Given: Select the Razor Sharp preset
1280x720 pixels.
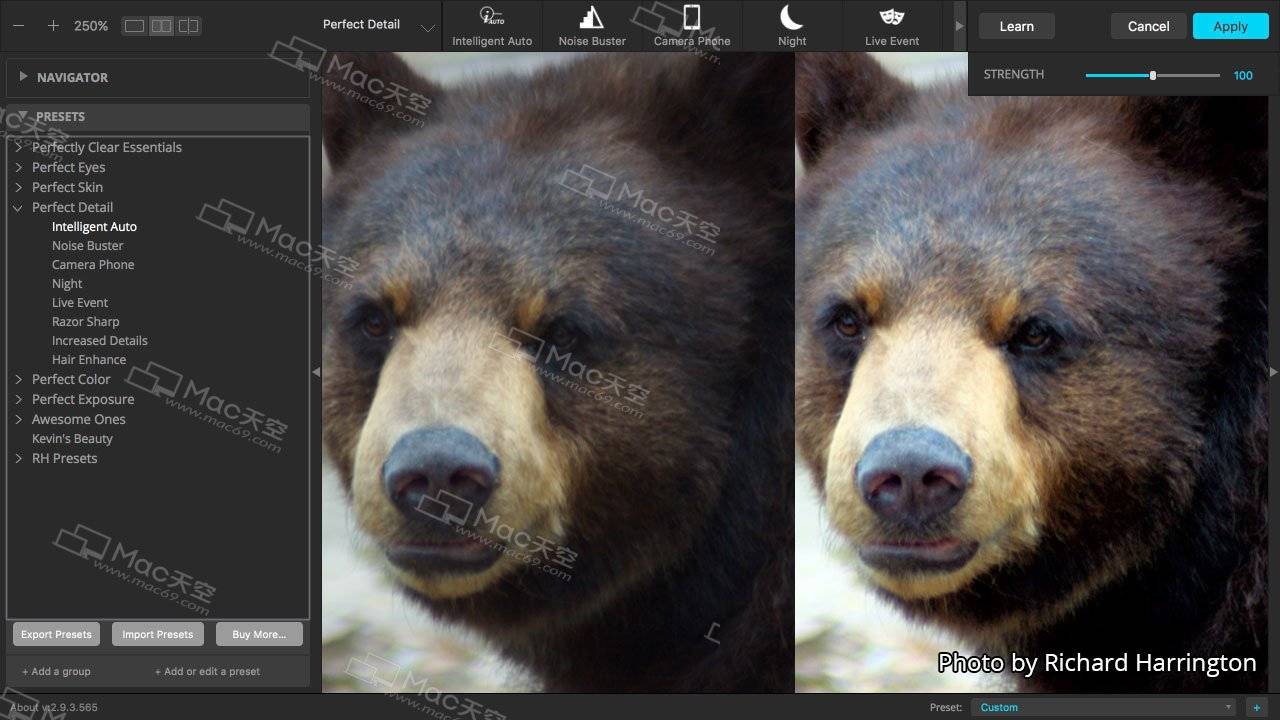Looking at the screenshot, I should pos(85,322).
